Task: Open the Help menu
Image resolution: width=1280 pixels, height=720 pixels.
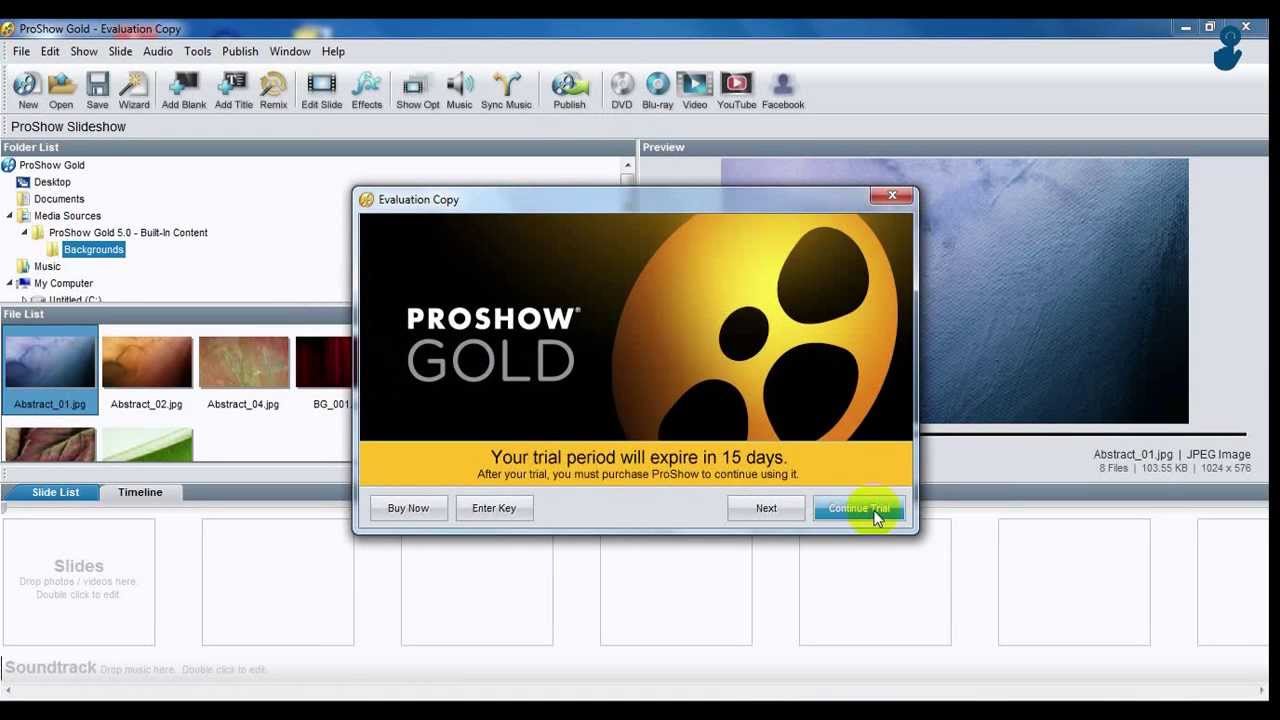Action: point(333,51)
